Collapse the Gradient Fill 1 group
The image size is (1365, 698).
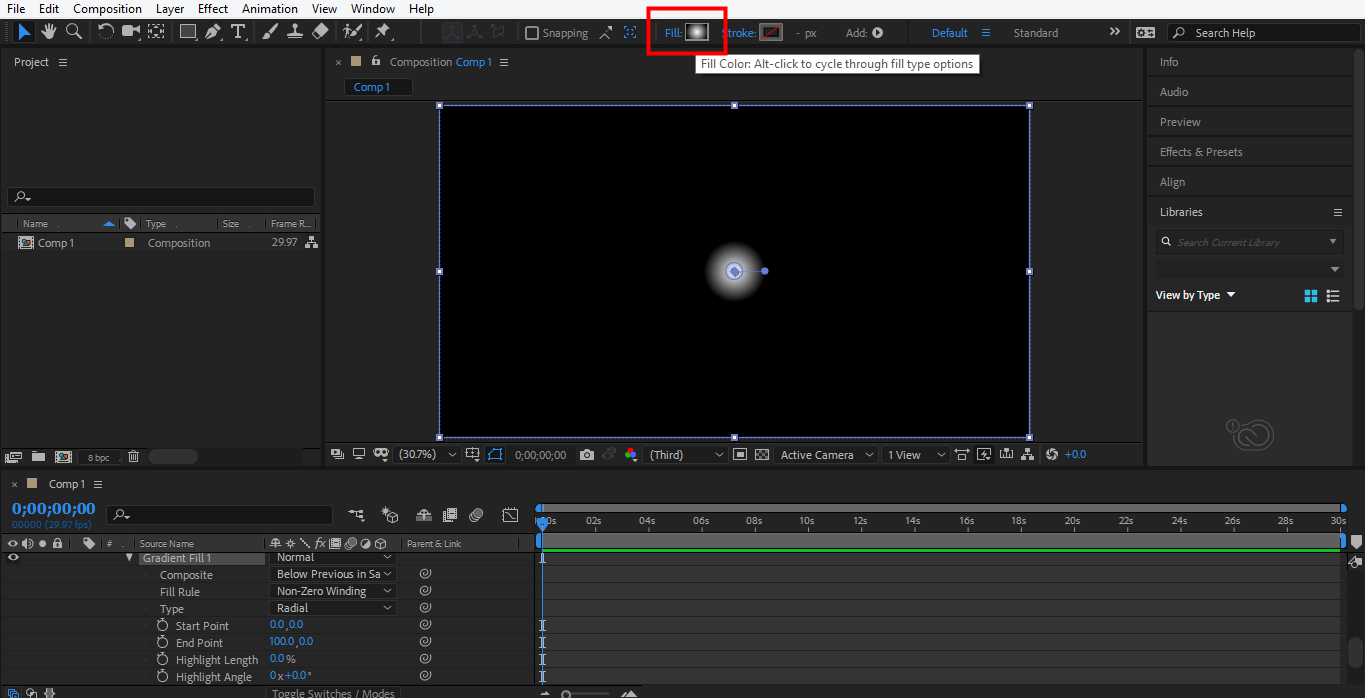pyautogui.click(x=129, y=558)
